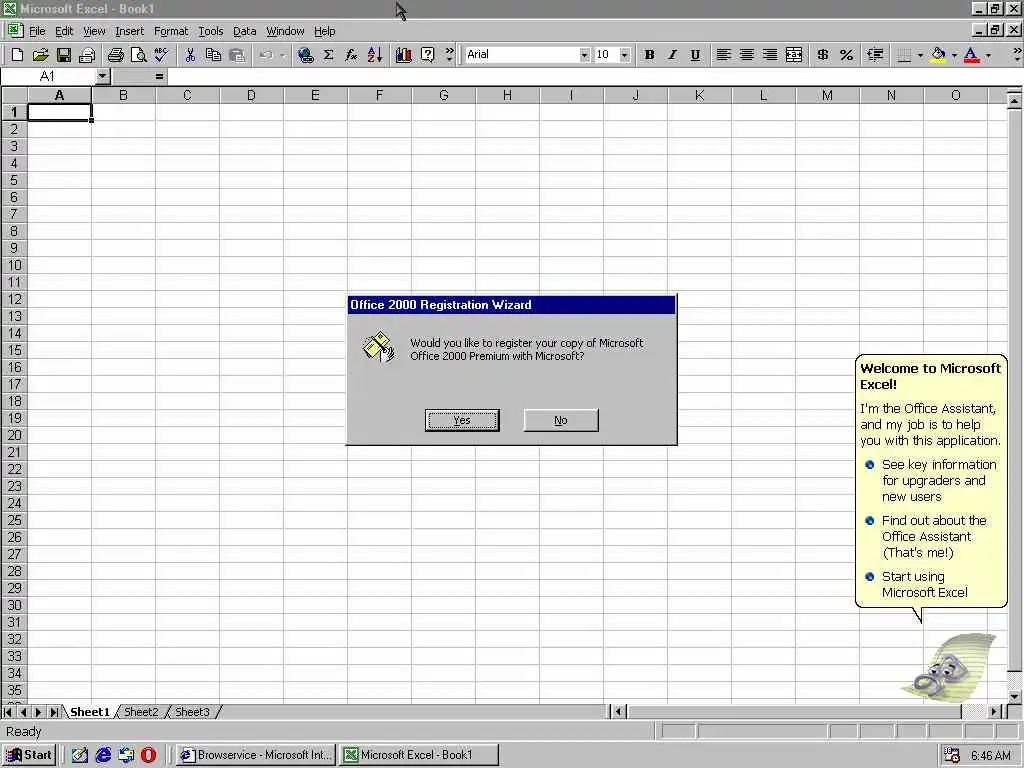
Task: Apply Currency Style dollar icon
Action: [x=823, y=56]
